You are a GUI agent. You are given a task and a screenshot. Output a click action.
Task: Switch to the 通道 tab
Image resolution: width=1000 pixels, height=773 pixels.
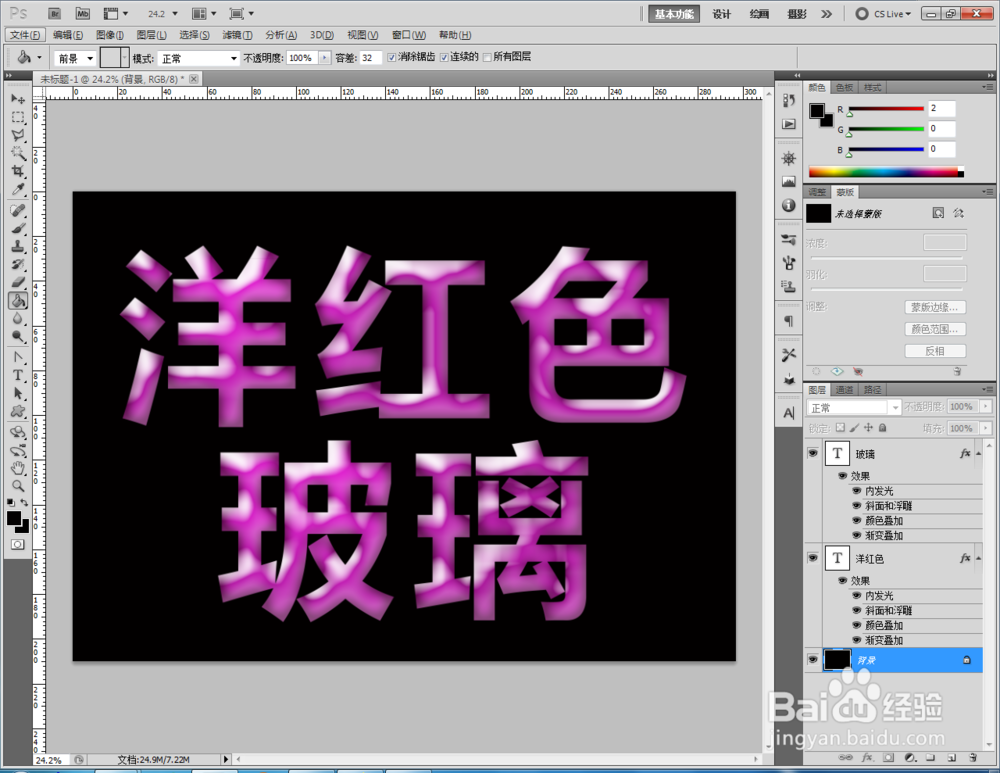(x=844, y=389)
